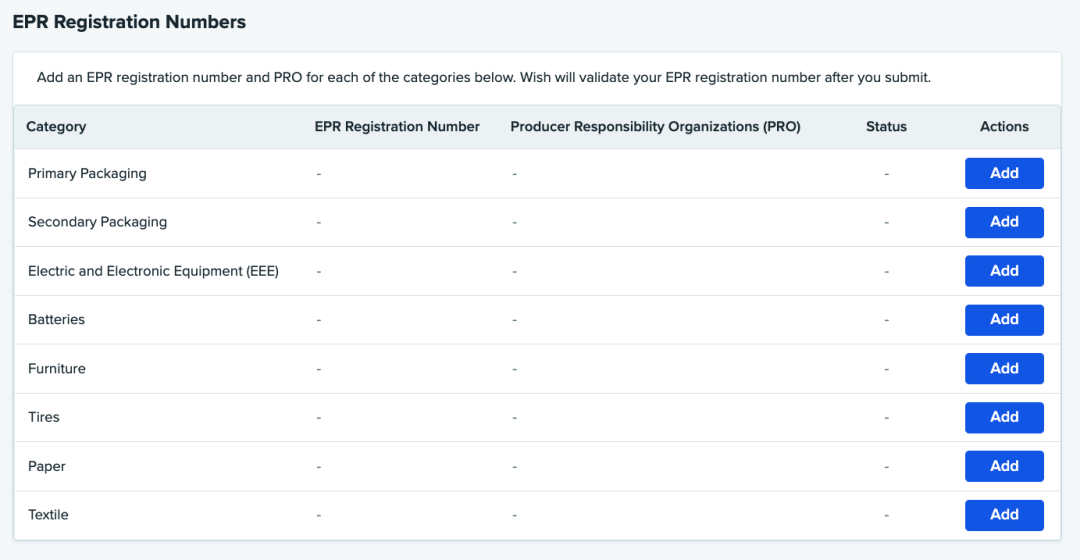Add a registration number for Furniture
1080x560 pixels.
[x=1004, y=368]
